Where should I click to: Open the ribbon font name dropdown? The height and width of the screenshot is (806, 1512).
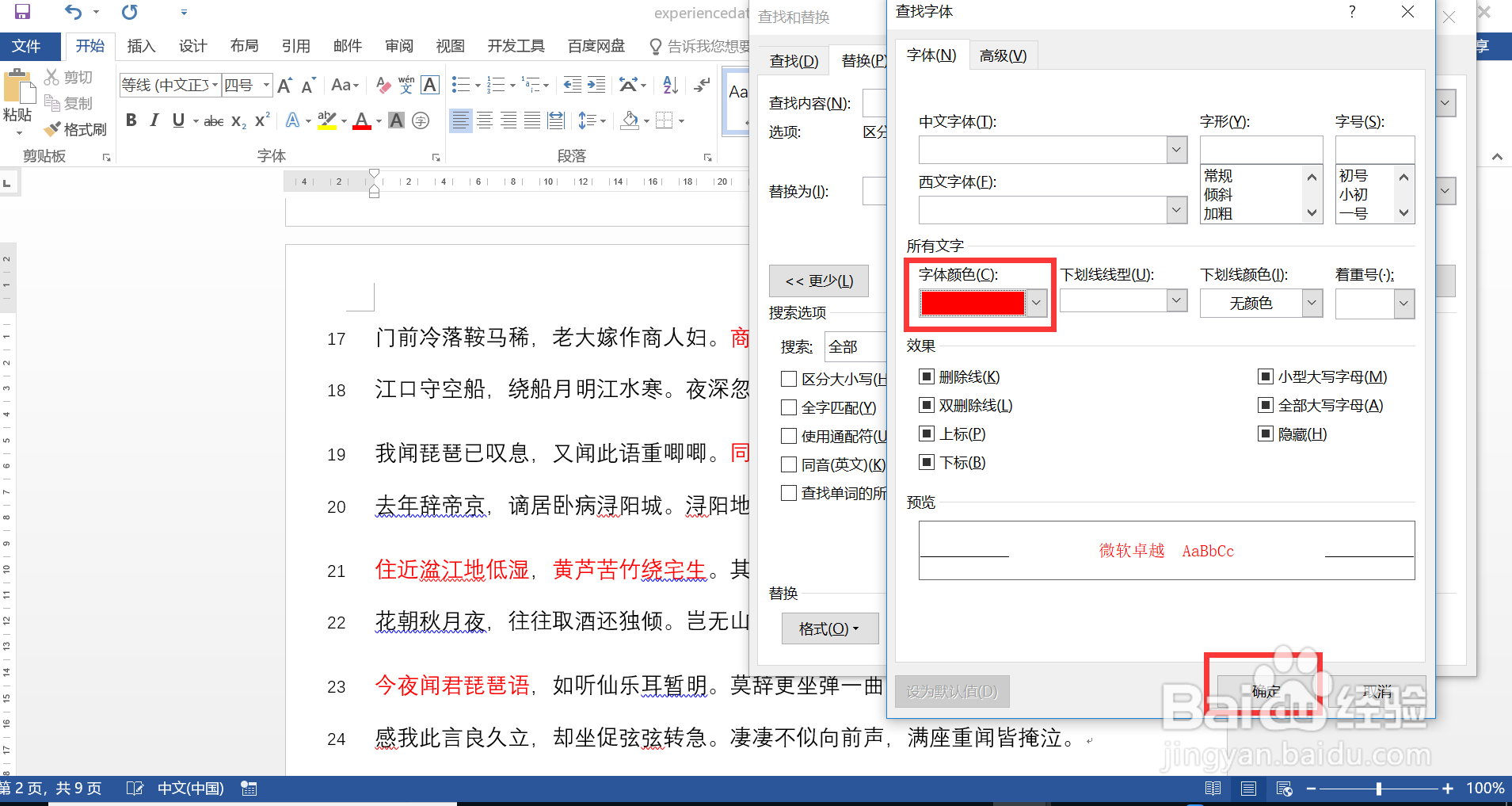tap(215, 85)
